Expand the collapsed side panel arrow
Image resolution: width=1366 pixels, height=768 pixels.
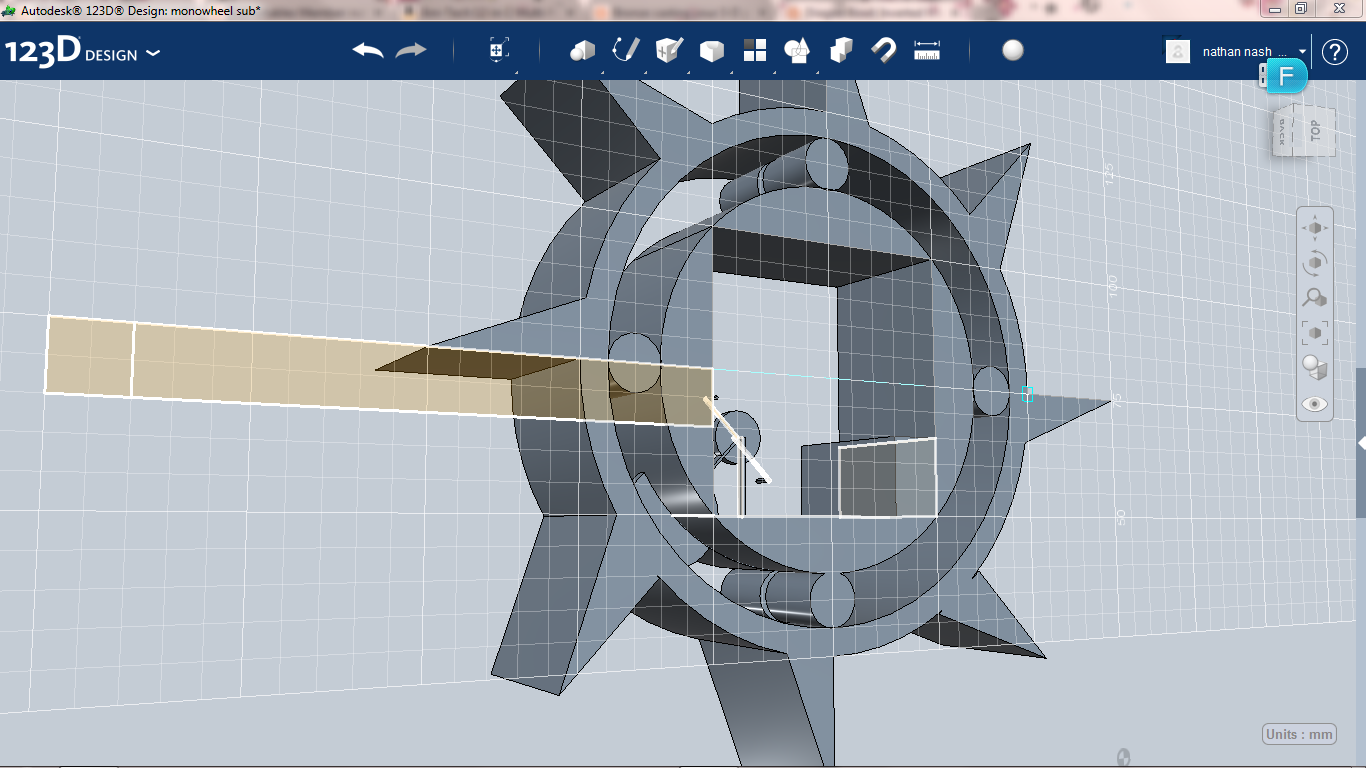pyautogui.click(x=1361, y=442)
